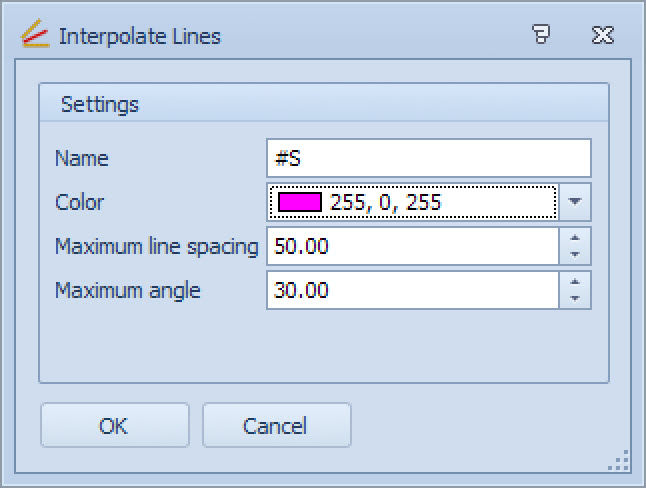This screenshot has height=488, width=646.
Task: Click the Interpolate Lines title text
Action: [140, 36]
